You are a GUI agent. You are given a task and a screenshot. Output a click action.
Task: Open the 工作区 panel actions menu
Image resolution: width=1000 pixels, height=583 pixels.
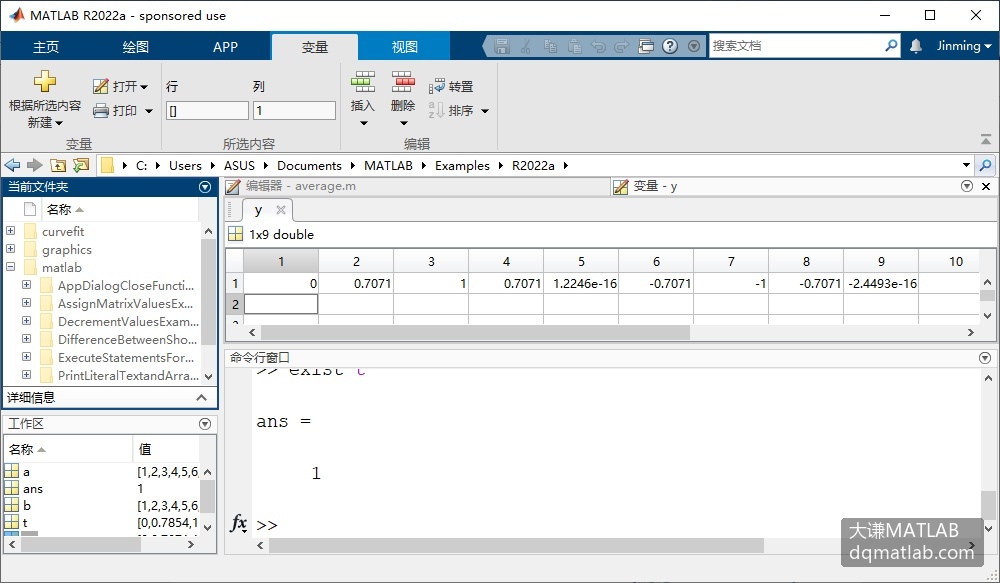point(205,424)
